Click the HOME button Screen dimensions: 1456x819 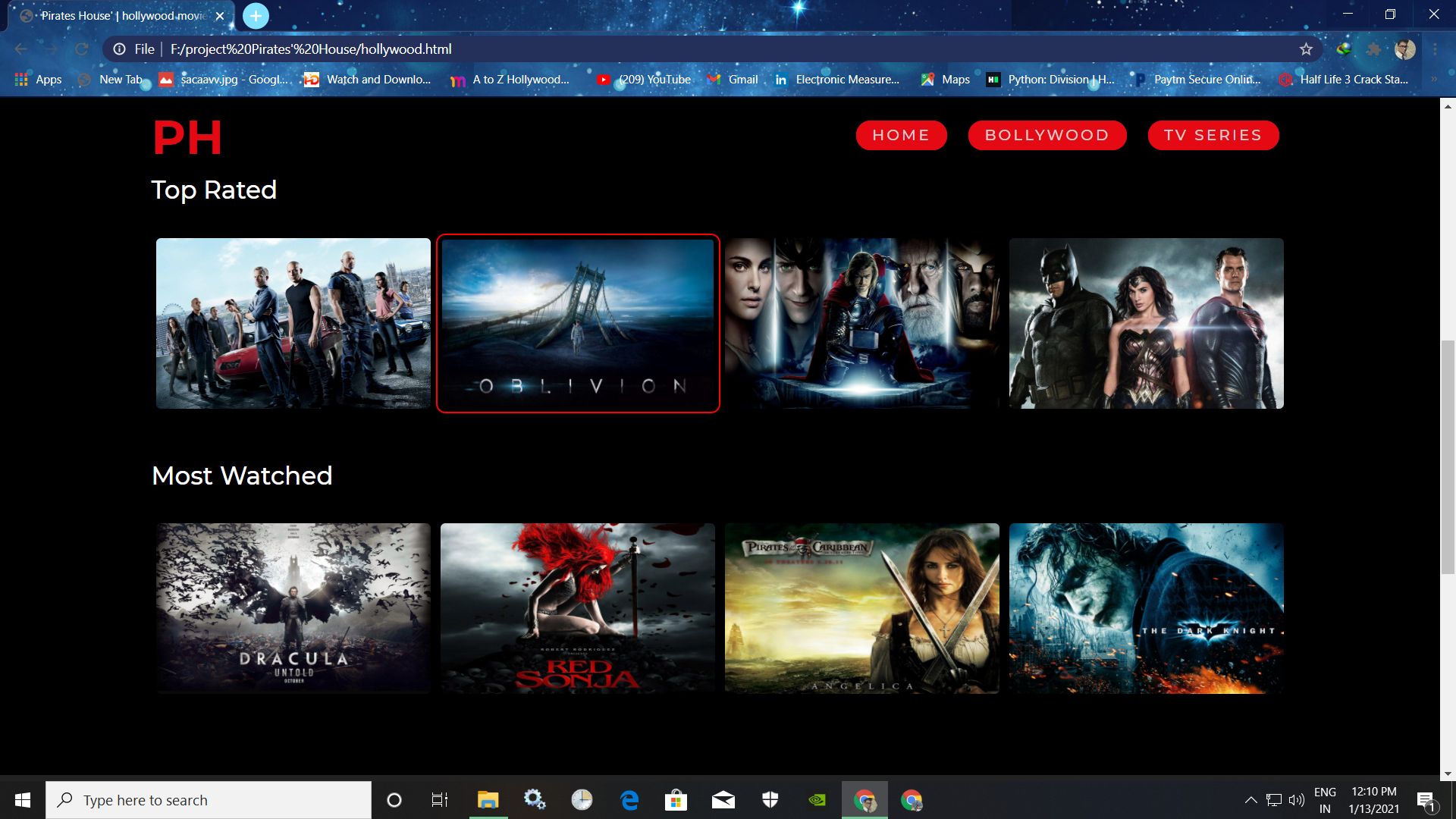coord(902,135)
